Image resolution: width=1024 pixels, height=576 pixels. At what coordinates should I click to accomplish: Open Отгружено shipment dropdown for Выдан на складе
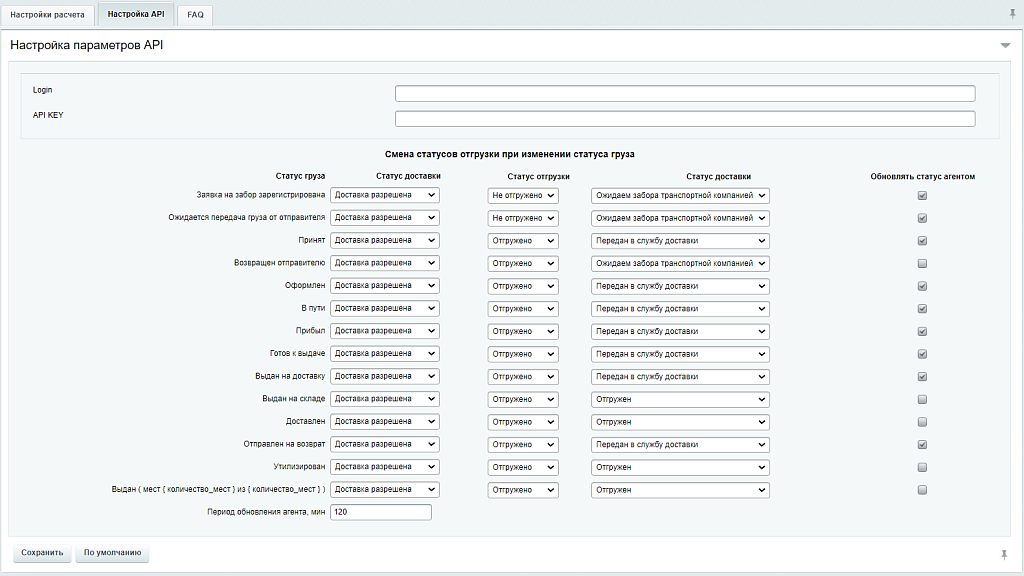[522, 399]
